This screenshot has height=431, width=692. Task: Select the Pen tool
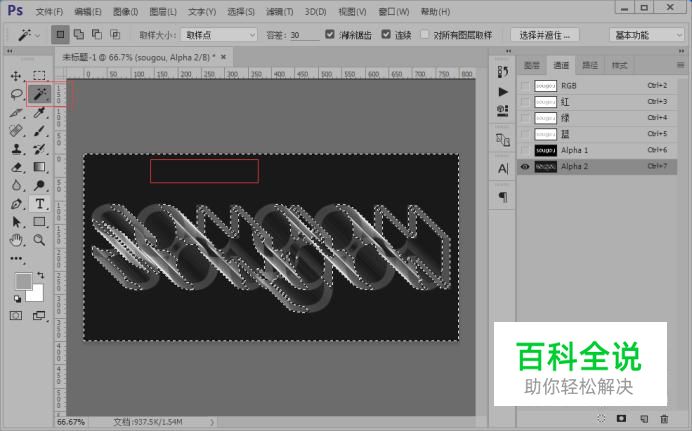16,204
